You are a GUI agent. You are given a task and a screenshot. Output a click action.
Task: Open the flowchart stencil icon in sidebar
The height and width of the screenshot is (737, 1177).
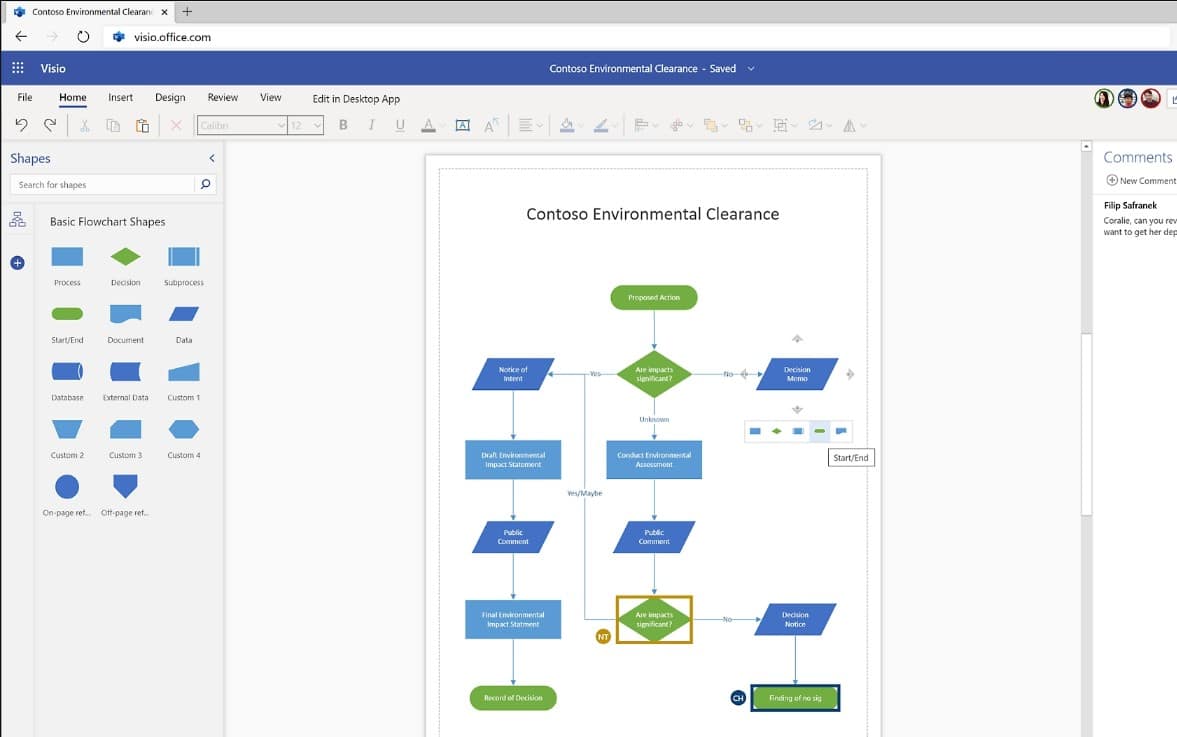click(x=17, y=219)
